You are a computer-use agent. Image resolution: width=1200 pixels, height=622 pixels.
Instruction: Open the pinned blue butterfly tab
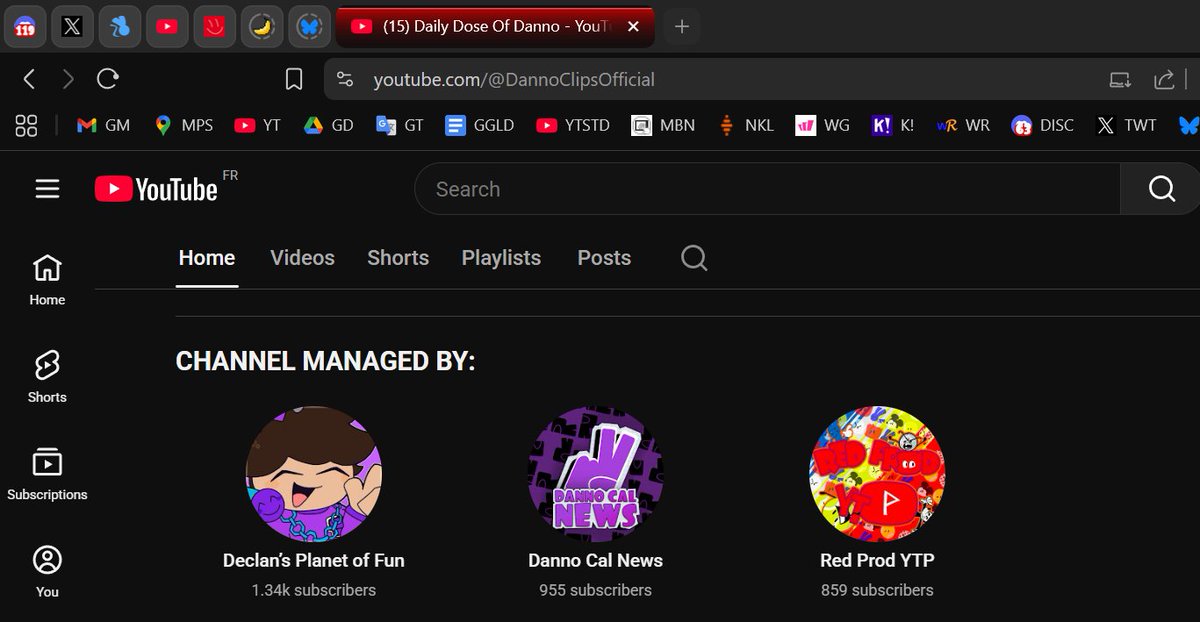[310, 27]
